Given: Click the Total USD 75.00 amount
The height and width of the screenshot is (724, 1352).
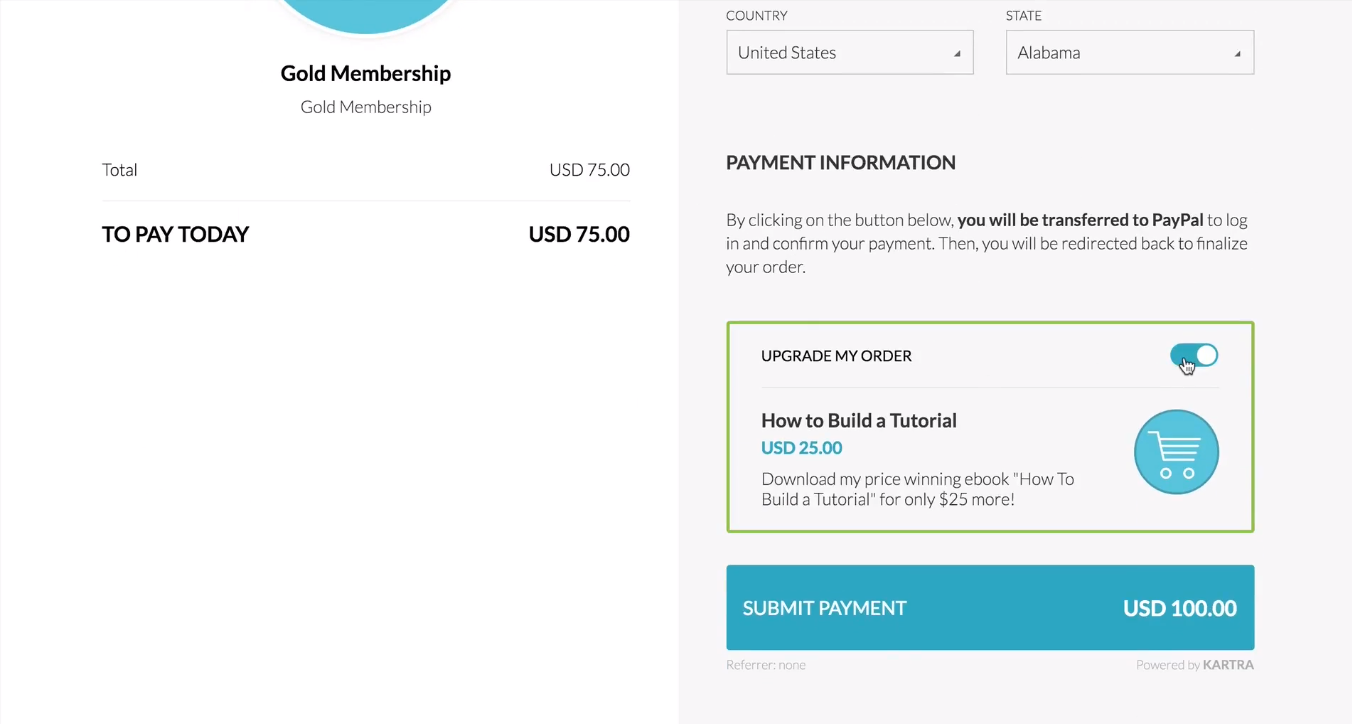Looking at the screenshot, I should click(x=589, y=170).
